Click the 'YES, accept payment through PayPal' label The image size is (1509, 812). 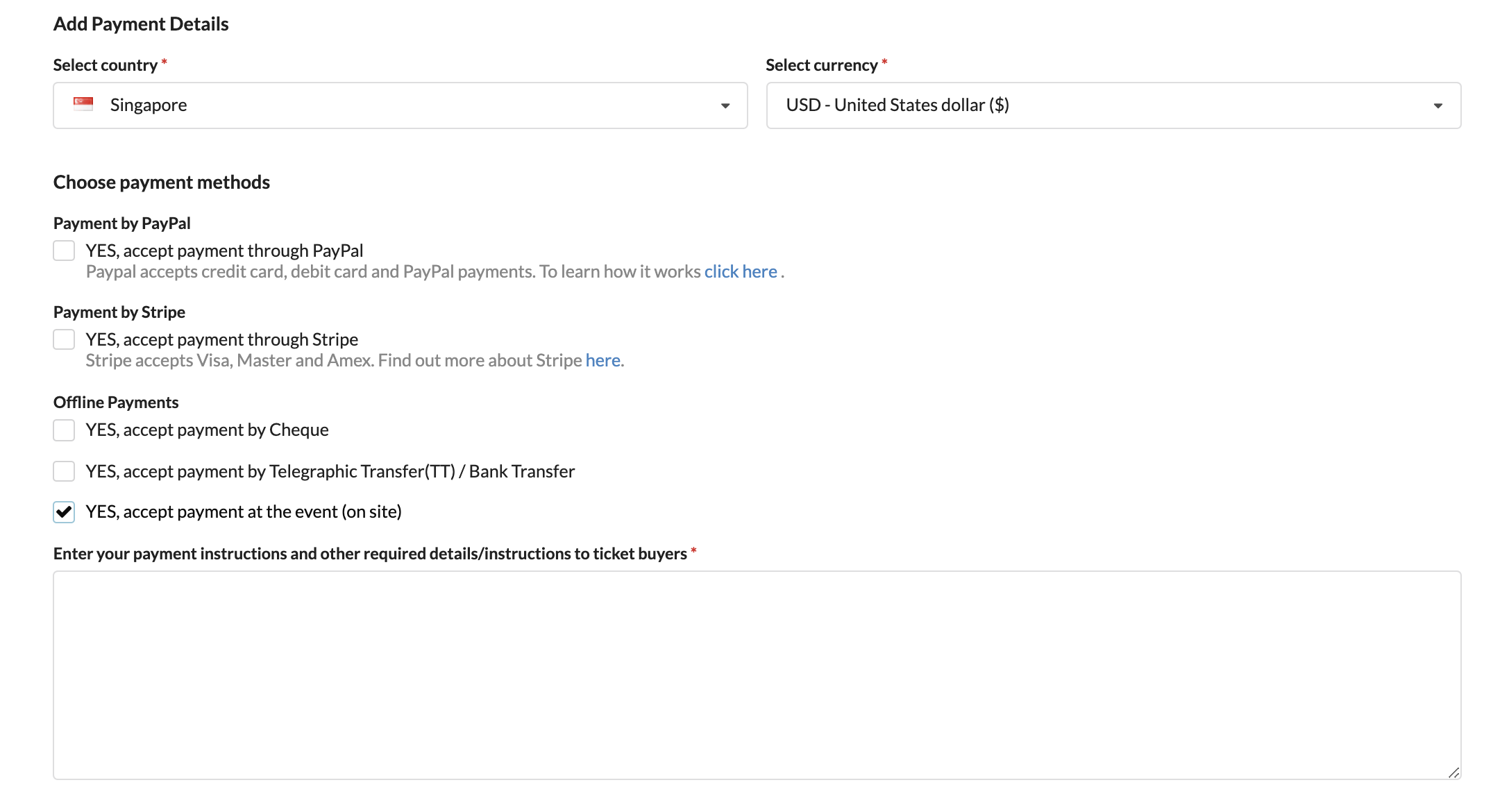click(x=224, y=251)
